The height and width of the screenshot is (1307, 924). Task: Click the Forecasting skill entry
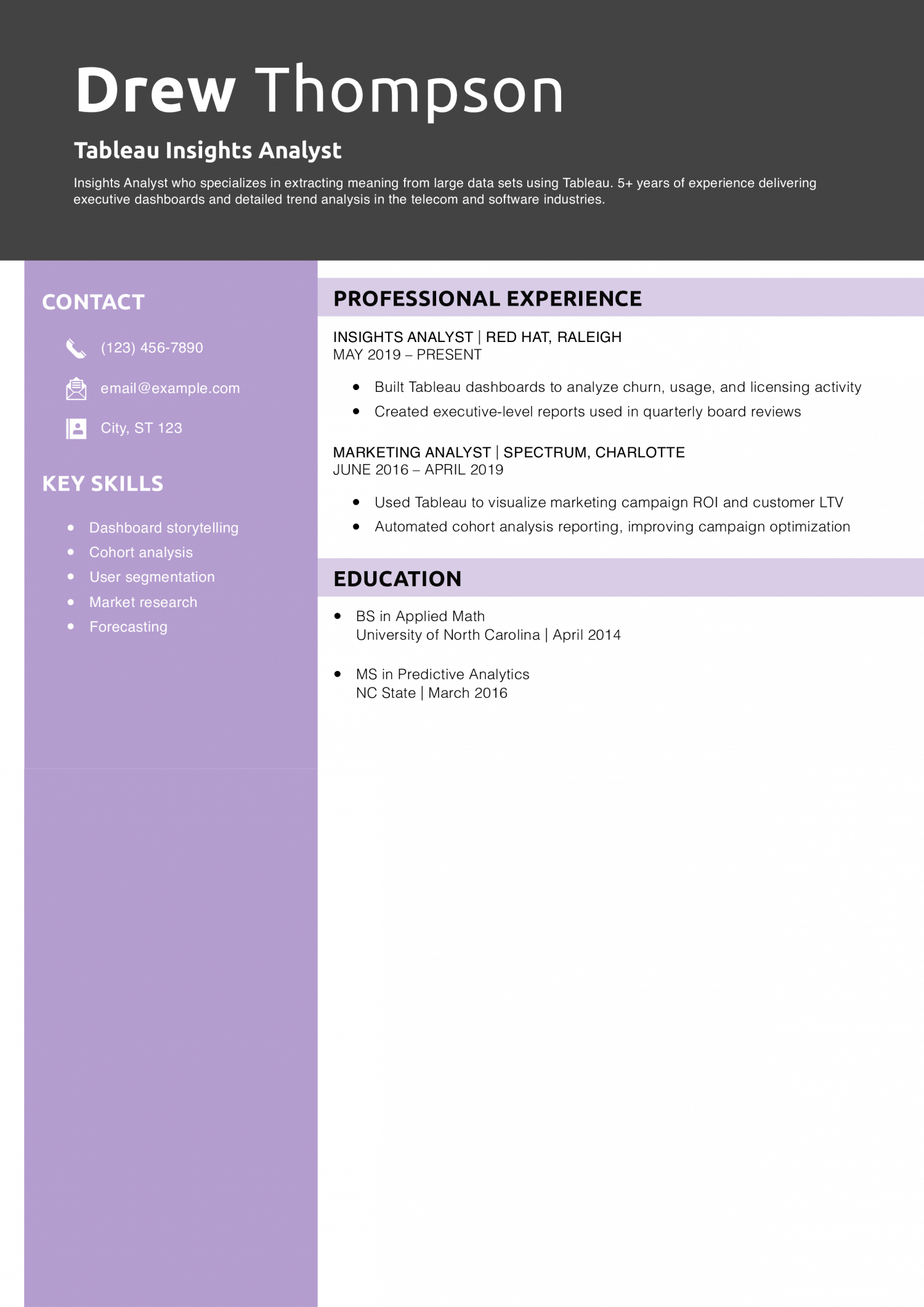point(128,627)
